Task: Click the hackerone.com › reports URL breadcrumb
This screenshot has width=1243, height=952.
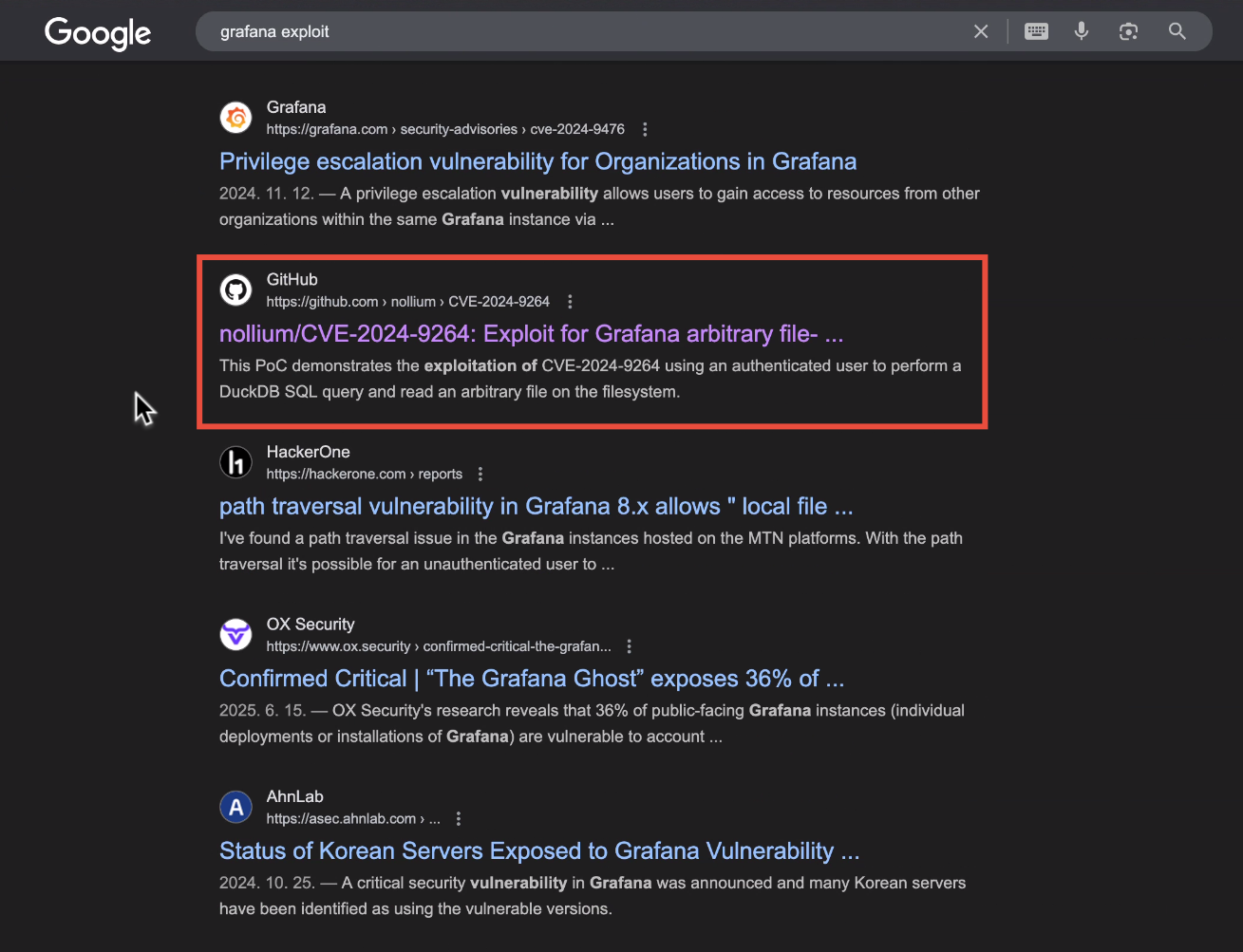Action: click(365, 474)
